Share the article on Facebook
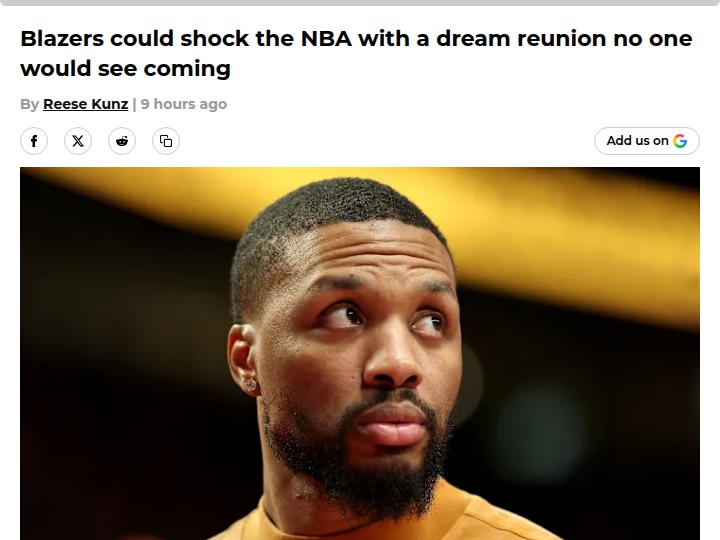The width and height of the screenshot is (720, 540). pyautogui.click(x=34, y=141)
